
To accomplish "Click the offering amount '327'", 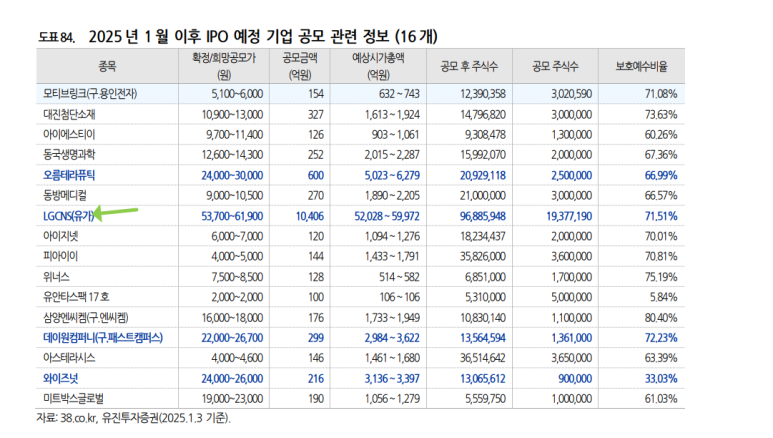I will tap(316, 114).
